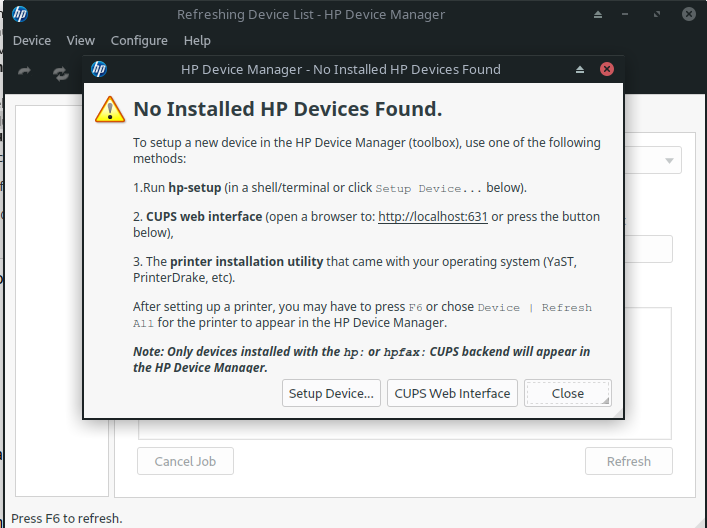This screenshot has height=528, width=707.
Task: Shade the dialog with its up-arrow button
Action: 580,70
